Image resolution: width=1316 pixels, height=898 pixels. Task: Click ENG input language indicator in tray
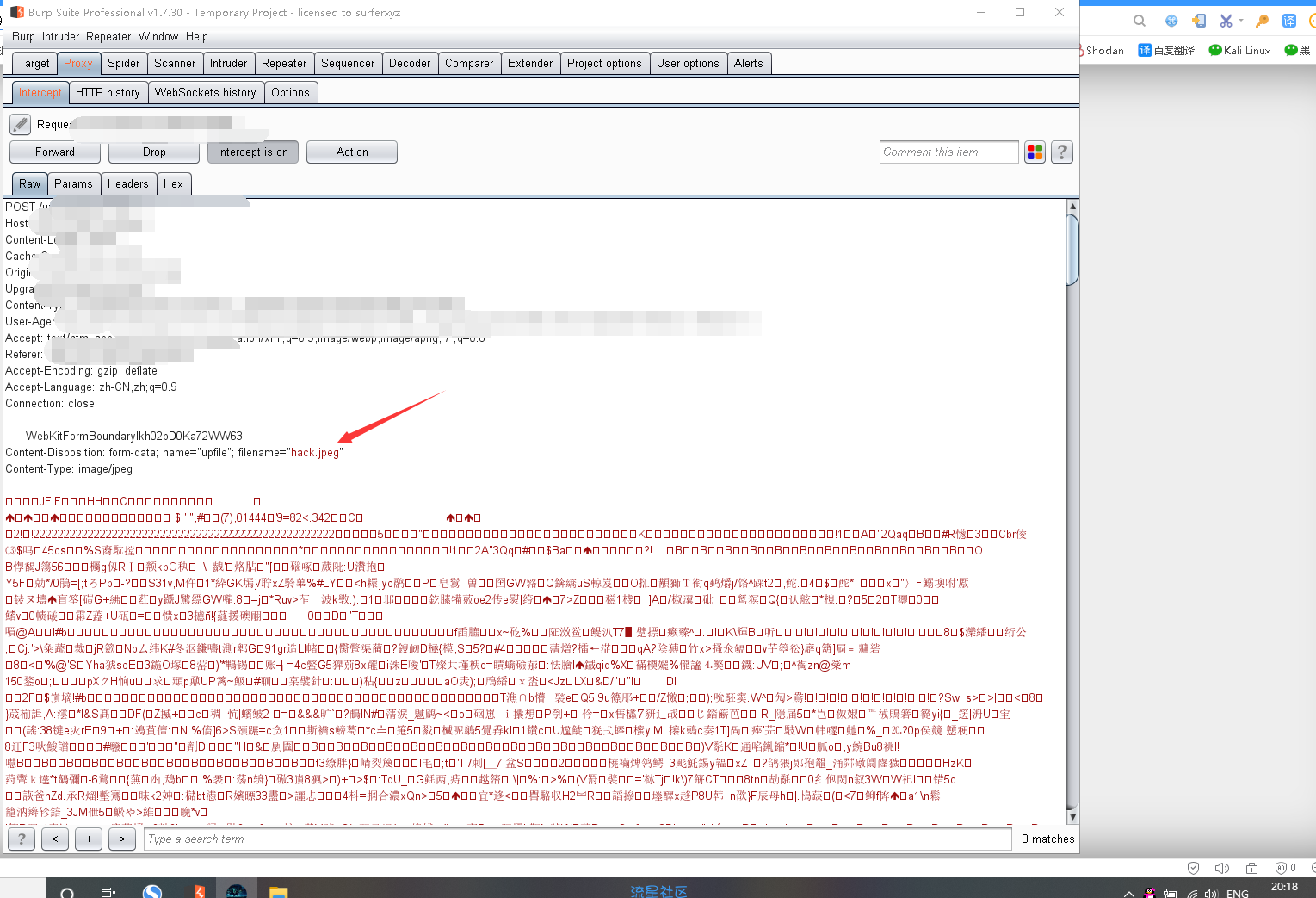[1238, 893]
